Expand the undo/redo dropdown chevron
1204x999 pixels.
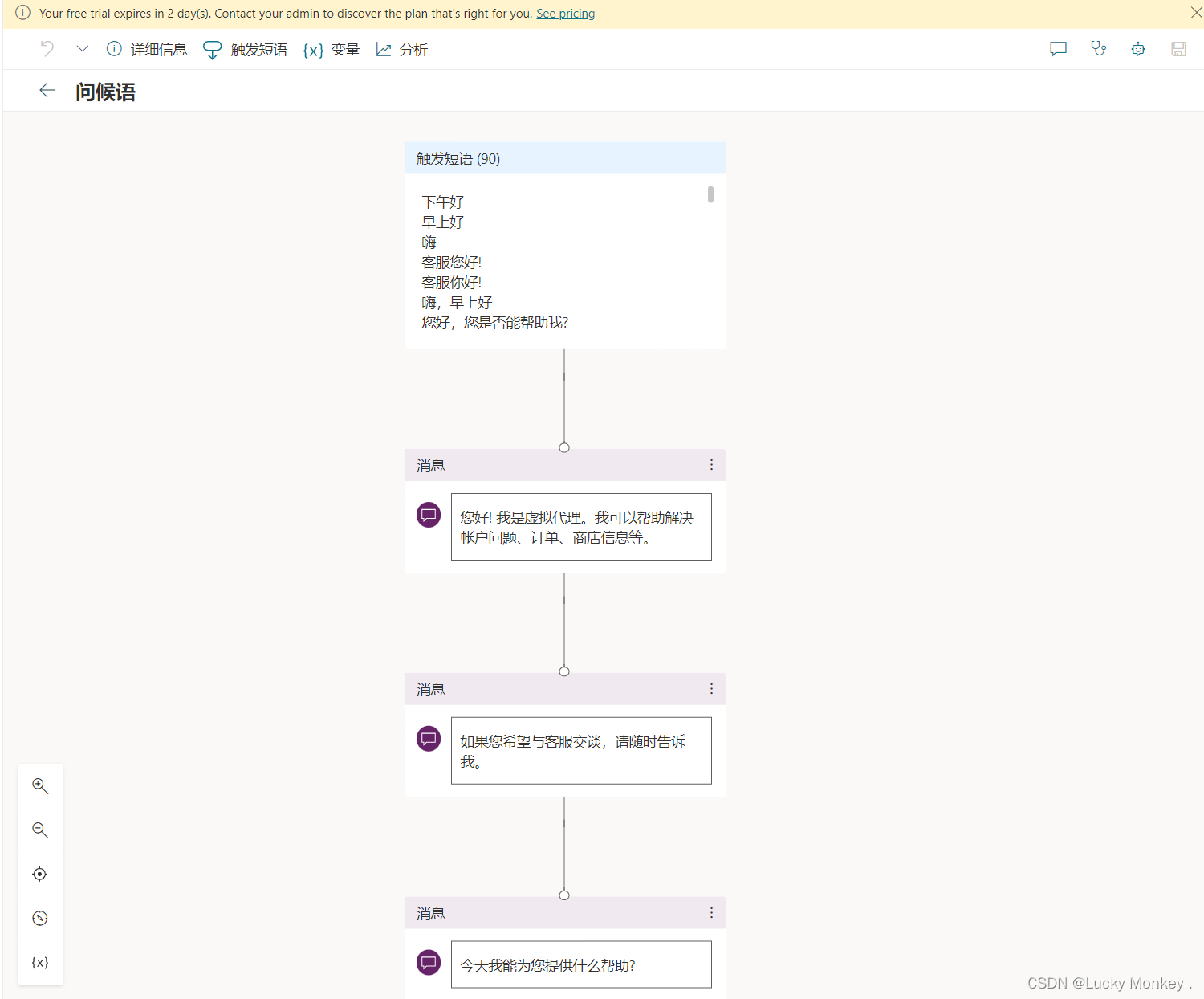82,49
